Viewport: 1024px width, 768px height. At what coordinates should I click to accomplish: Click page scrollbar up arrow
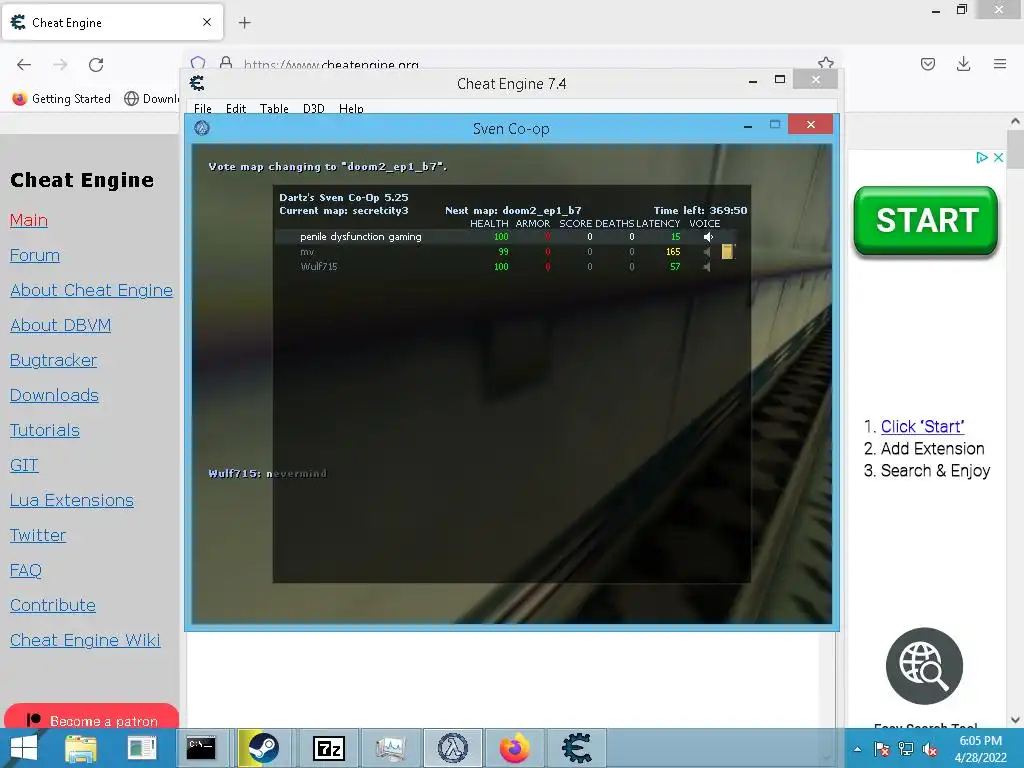click(x=1015, y=121)
